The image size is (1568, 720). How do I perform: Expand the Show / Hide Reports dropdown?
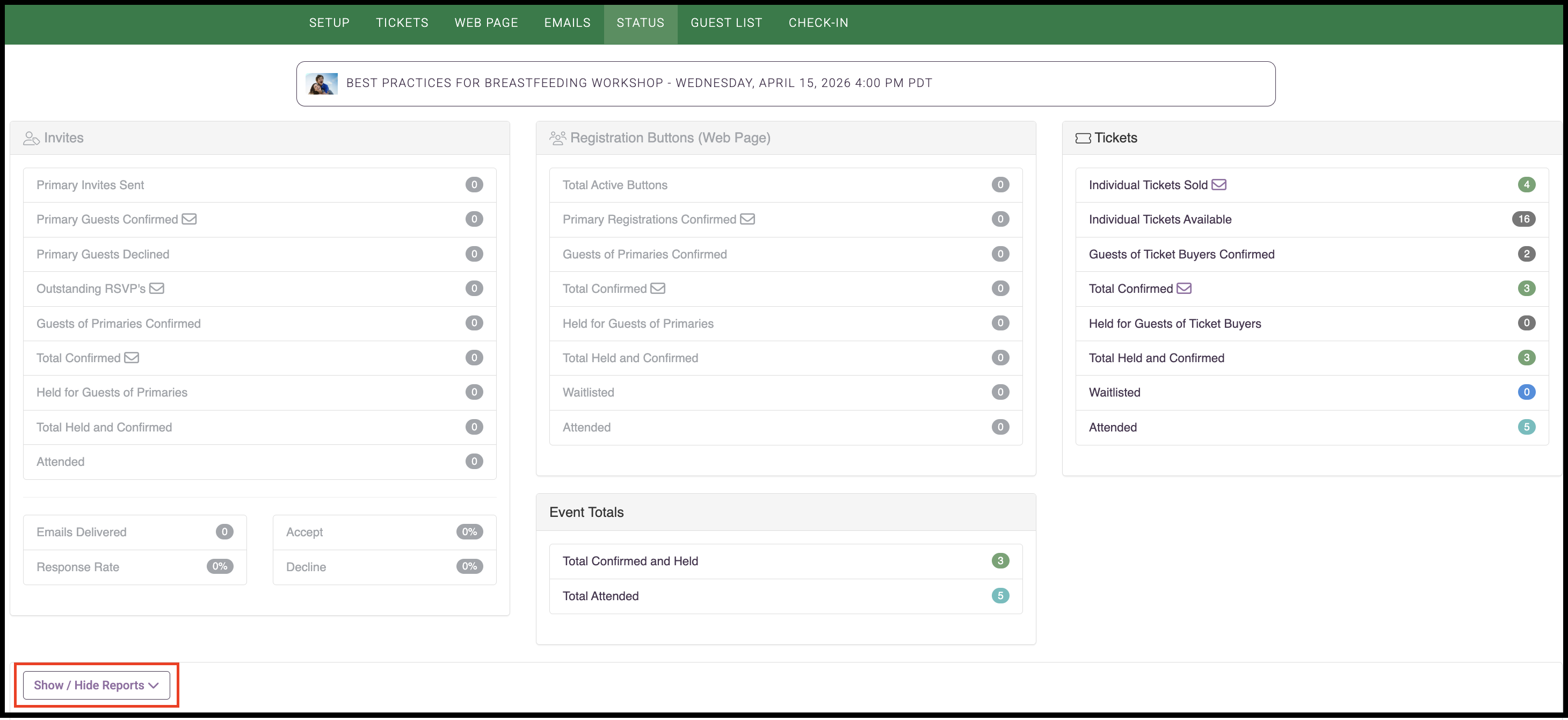point(96,685)
